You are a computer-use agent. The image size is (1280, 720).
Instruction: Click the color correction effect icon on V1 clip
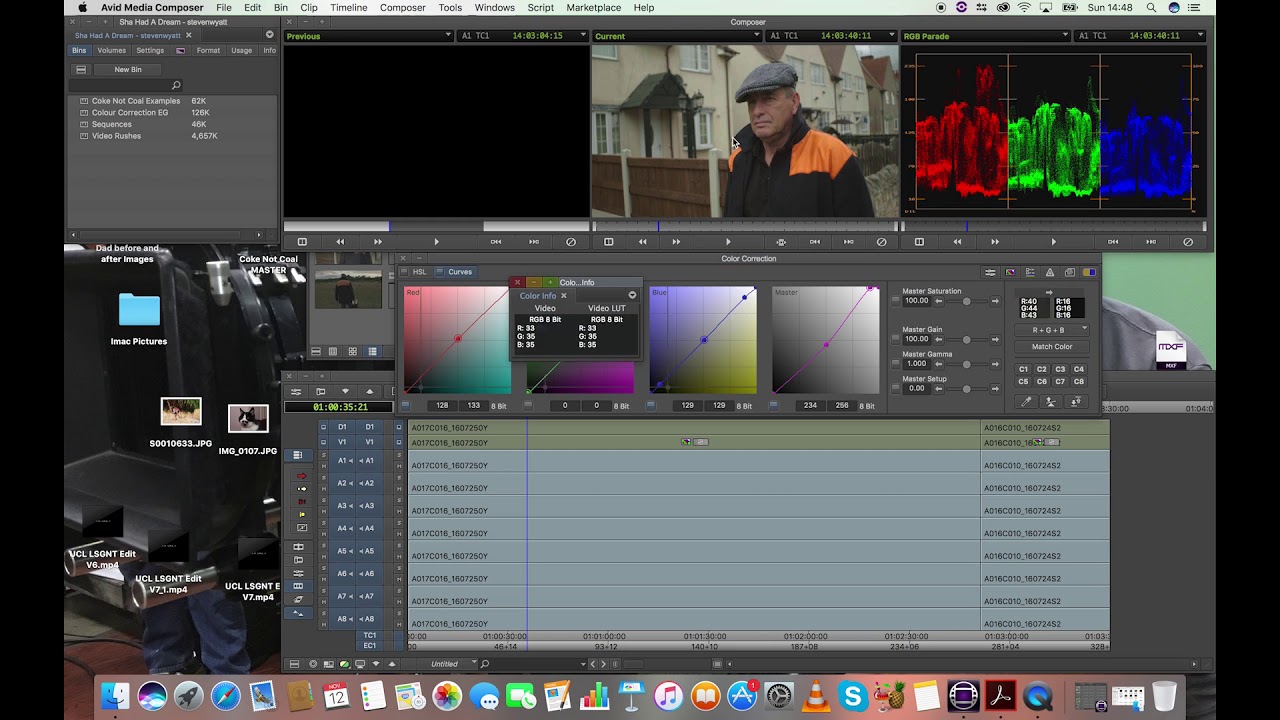686,442
